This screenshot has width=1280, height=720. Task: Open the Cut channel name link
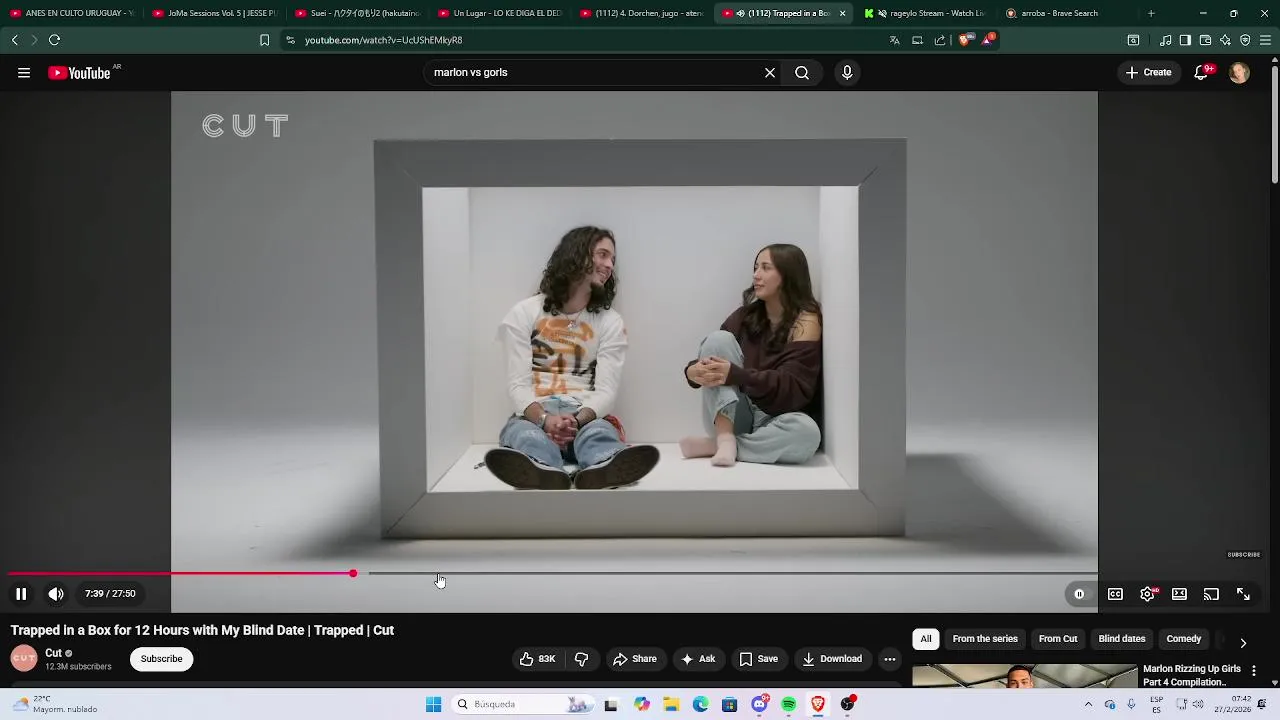[x=53, y=653]
